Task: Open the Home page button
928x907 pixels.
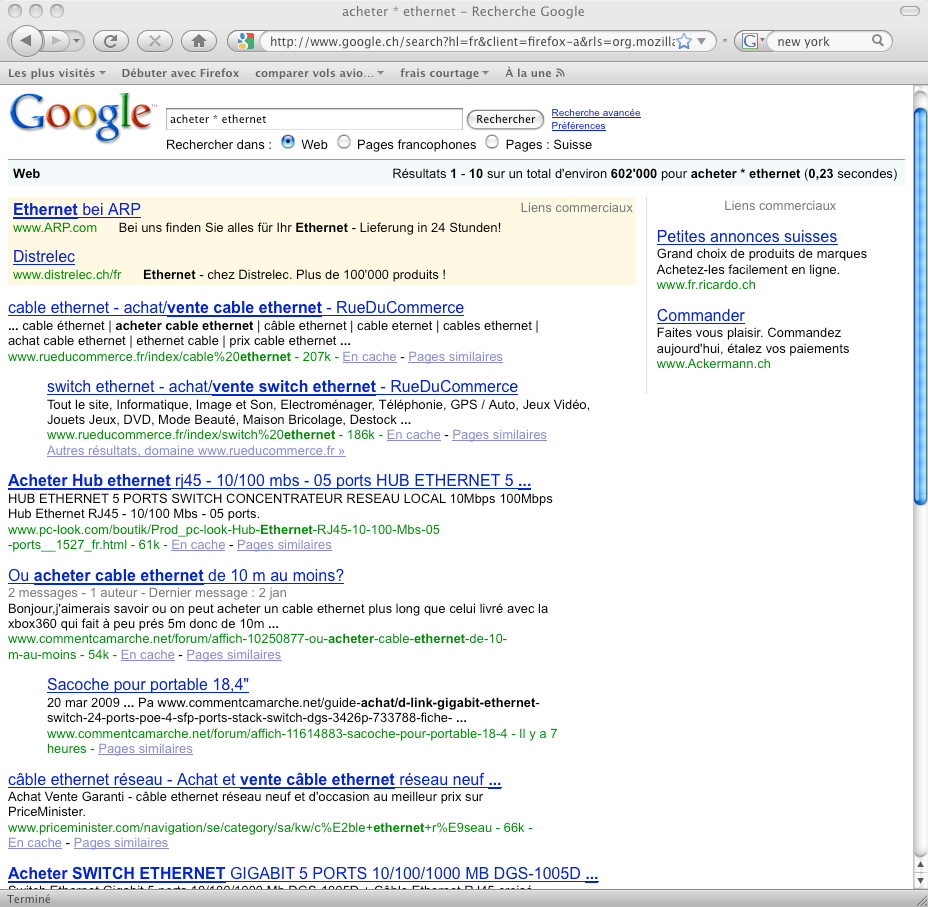Action: [x=199, y=41]
